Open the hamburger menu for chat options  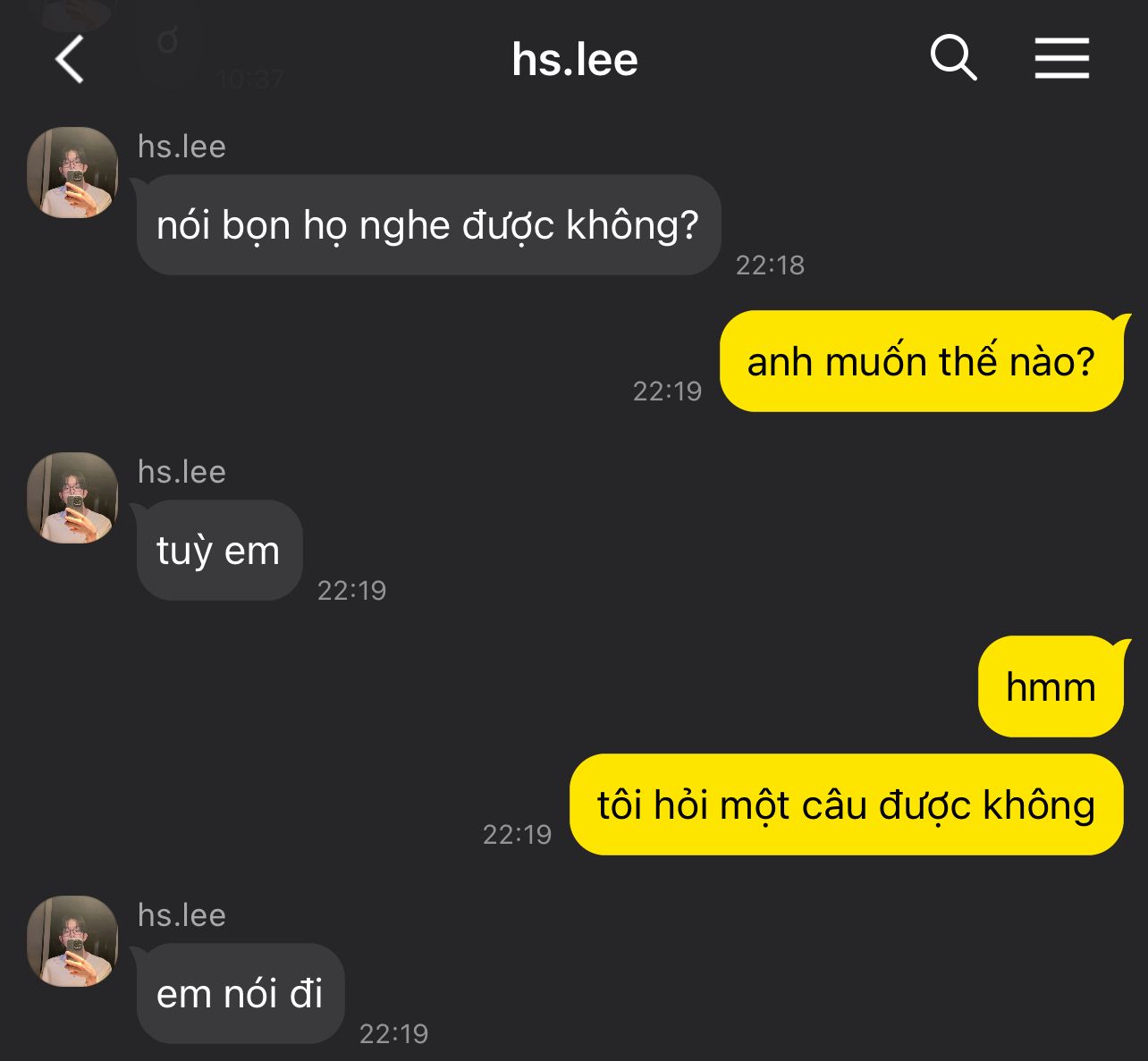coord(1061,59)
